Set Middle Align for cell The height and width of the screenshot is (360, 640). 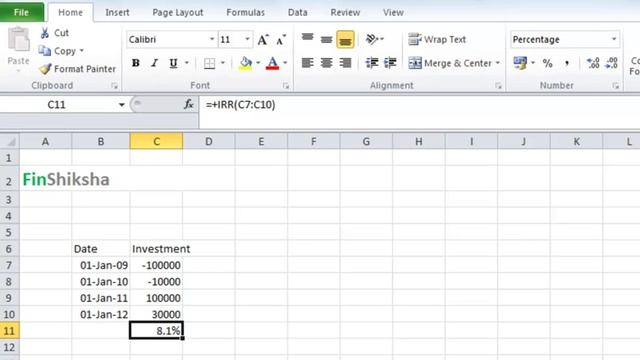(326, 39)
